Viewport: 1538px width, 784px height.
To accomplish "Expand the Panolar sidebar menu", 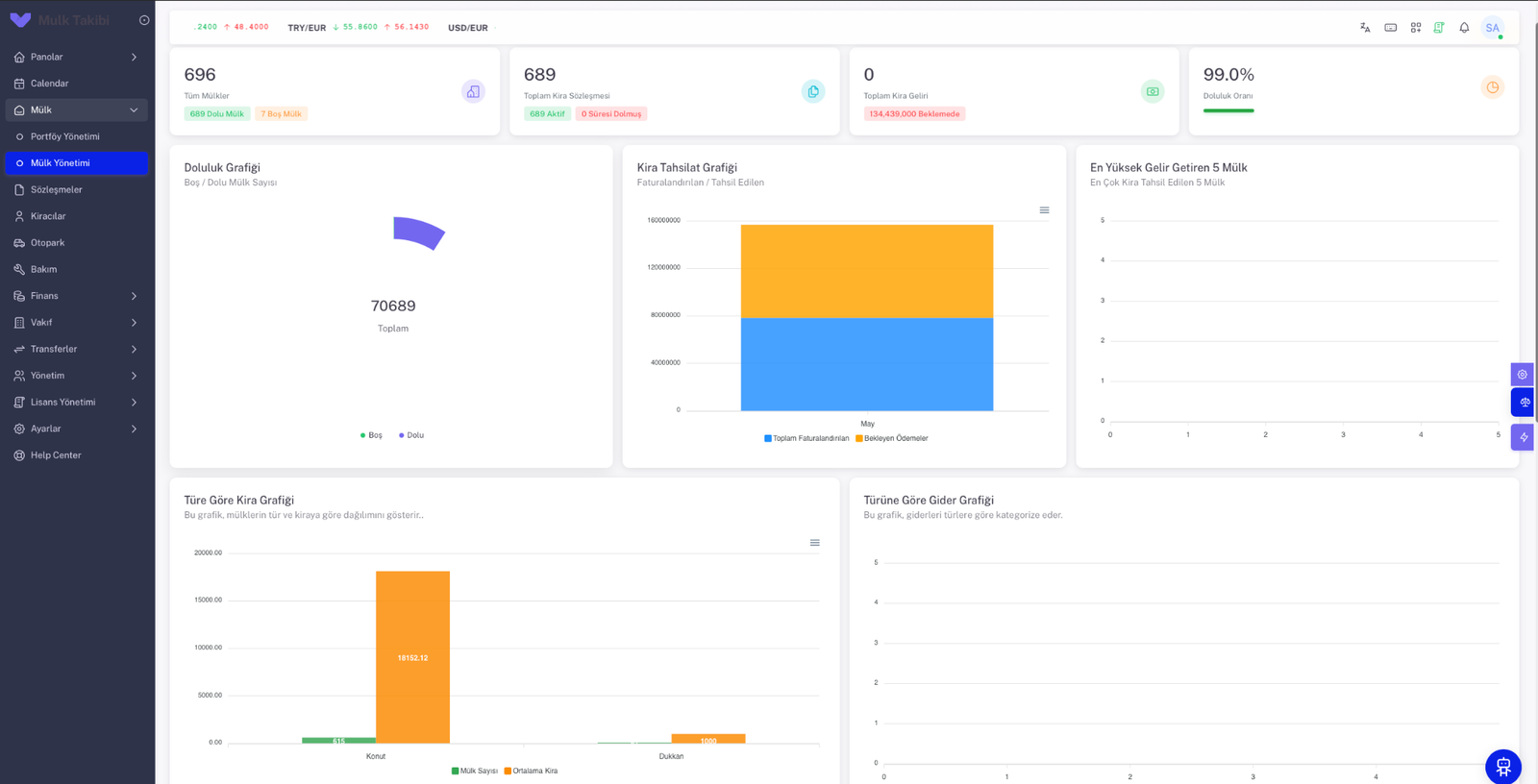I will tap(77, 57).
